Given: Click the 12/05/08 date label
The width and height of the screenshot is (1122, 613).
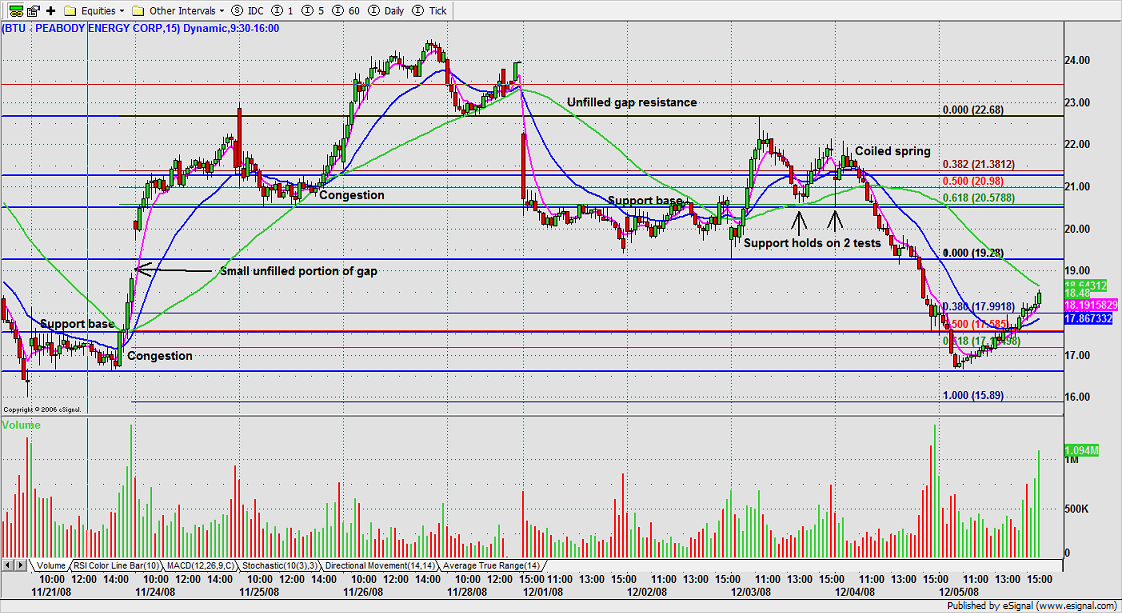Looking at the screenshot, I should 958,592.
